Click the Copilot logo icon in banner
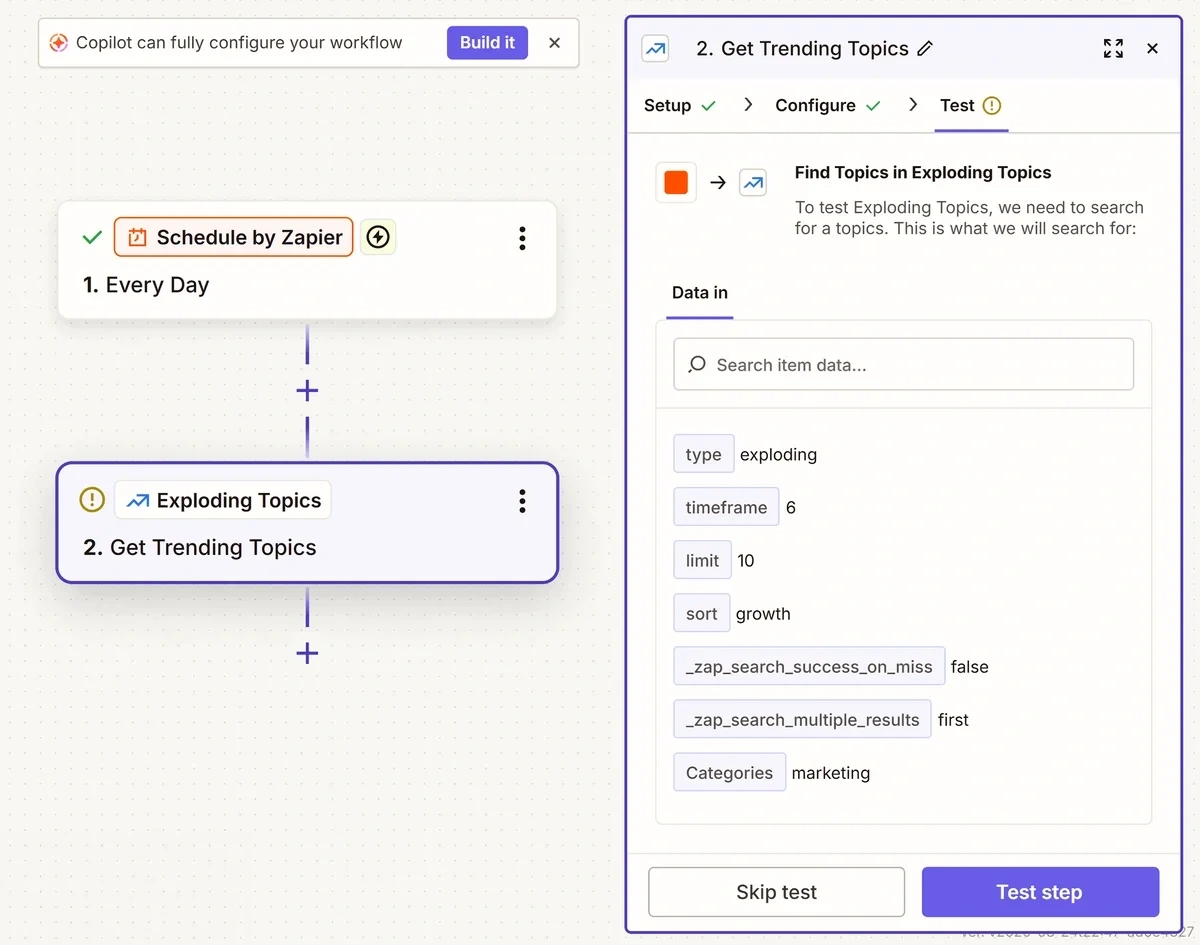This screenshot has height=945, width=1200. point(59,43)
